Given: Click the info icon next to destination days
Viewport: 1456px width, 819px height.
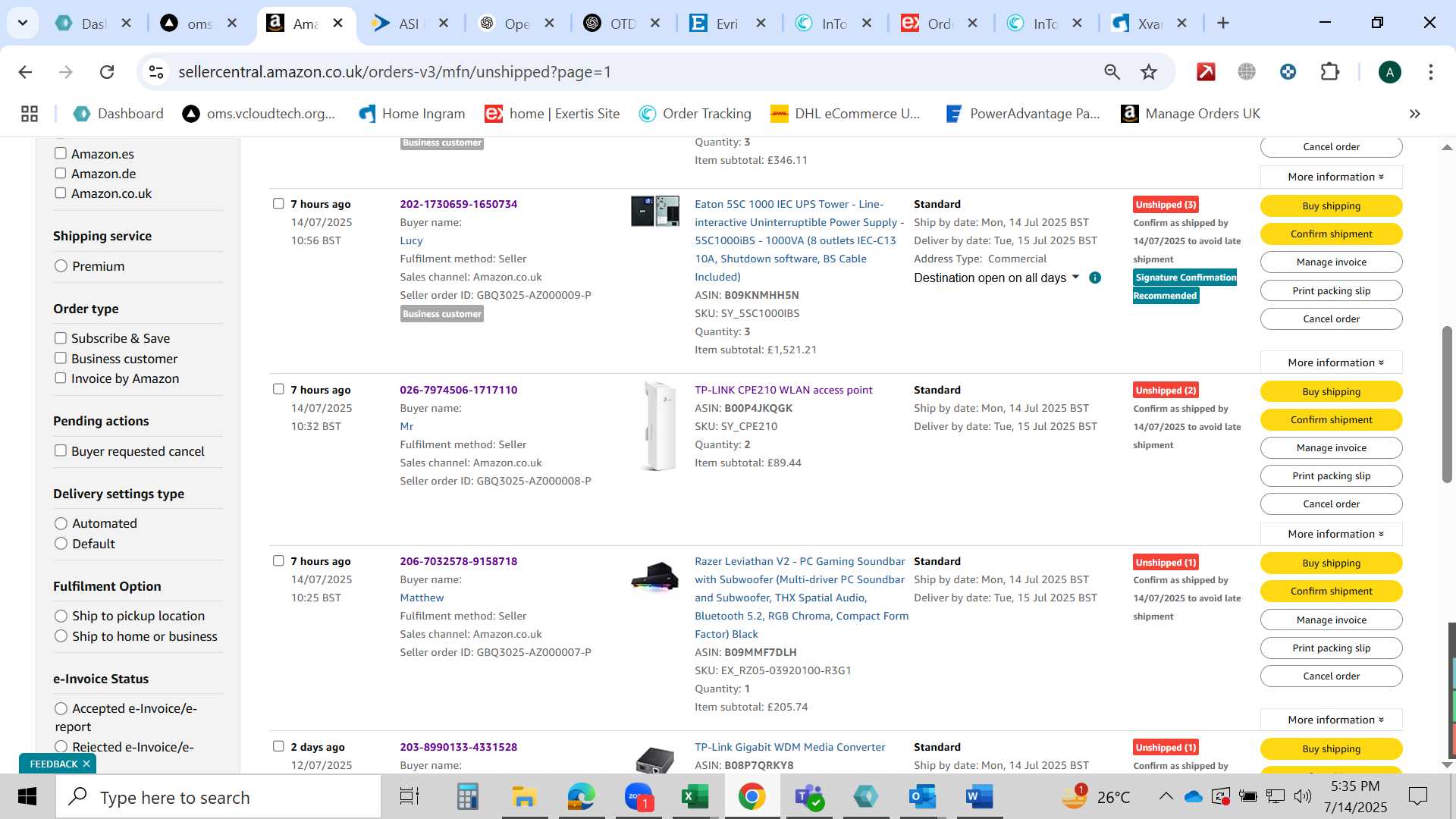Looking at the screenshot, I should [1094, 278].
